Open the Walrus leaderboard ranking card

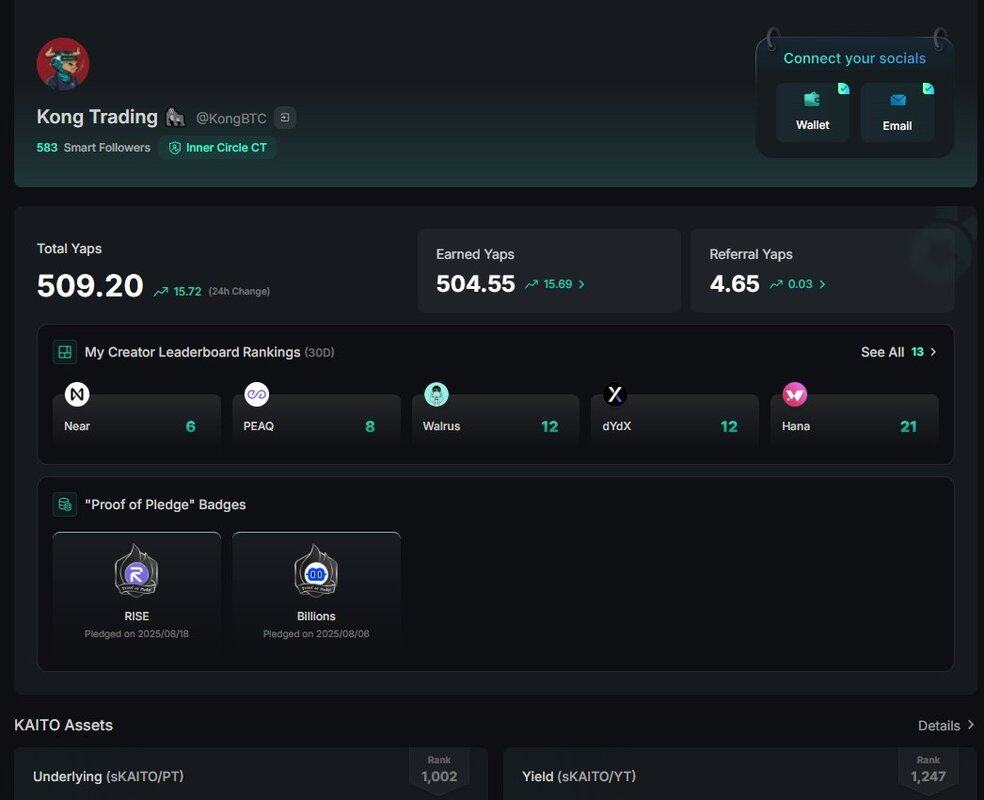pos(496,420)
